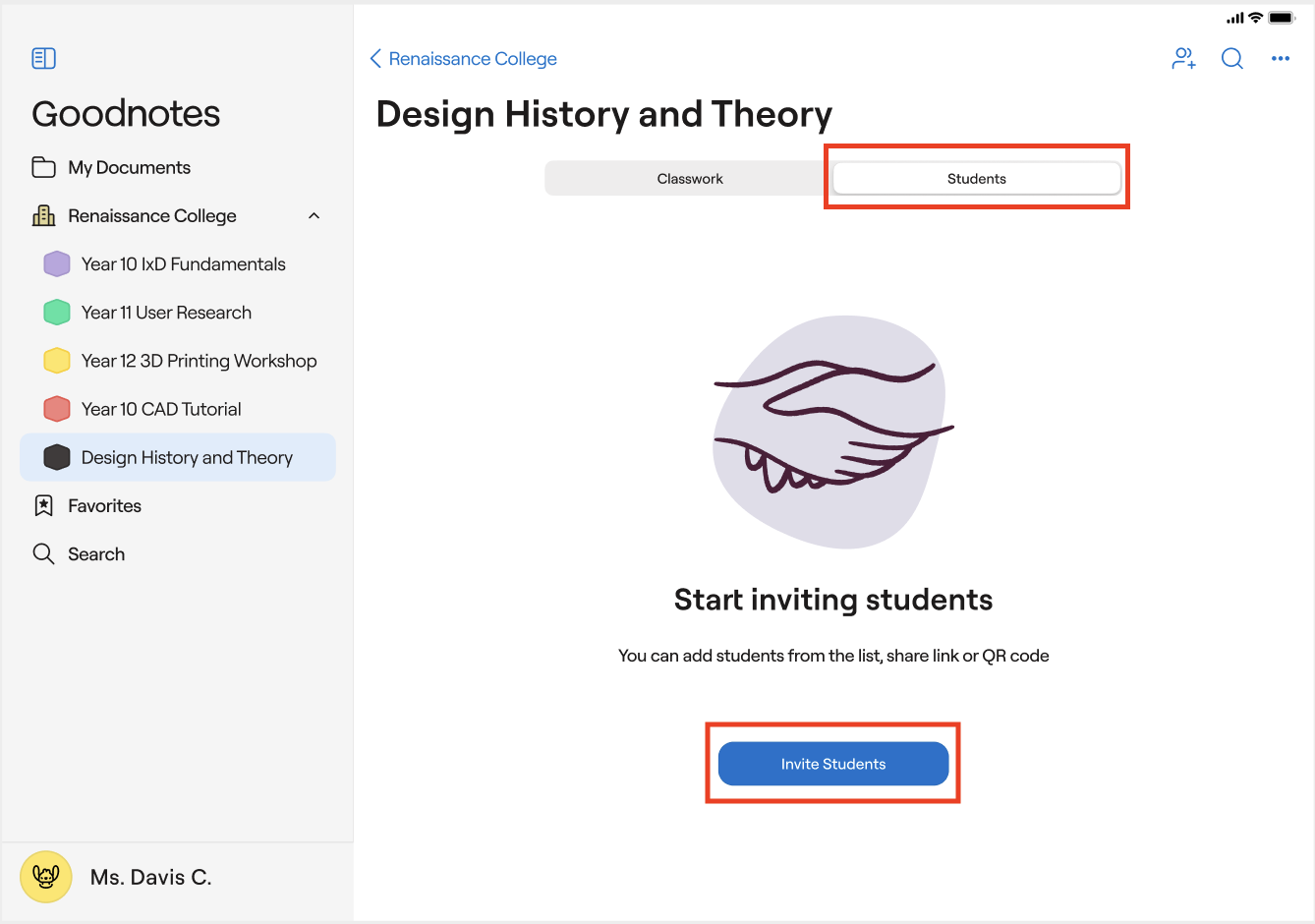Select the Students tab
This screenshot has height=924, width=1315.
tap(976, 179)
